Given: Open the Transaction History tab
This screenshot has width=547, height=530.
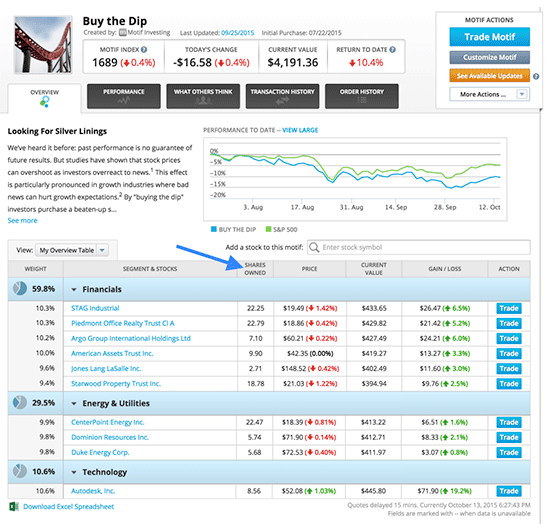Looking at the screenshot, I should [x=282, y=96].
